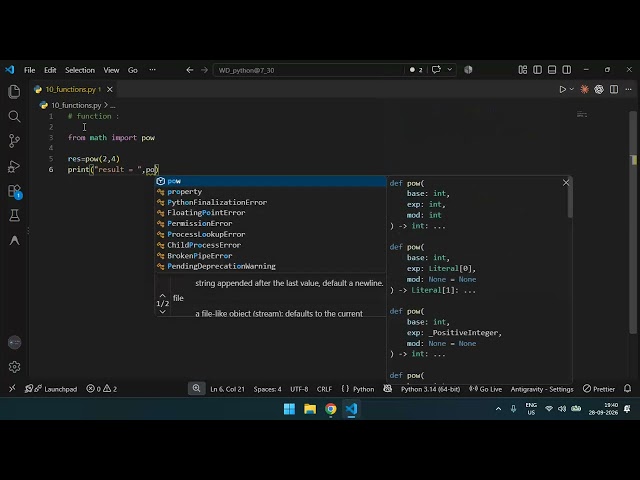Run the Python file with play button
640x480 pixels.
point(562,89)
